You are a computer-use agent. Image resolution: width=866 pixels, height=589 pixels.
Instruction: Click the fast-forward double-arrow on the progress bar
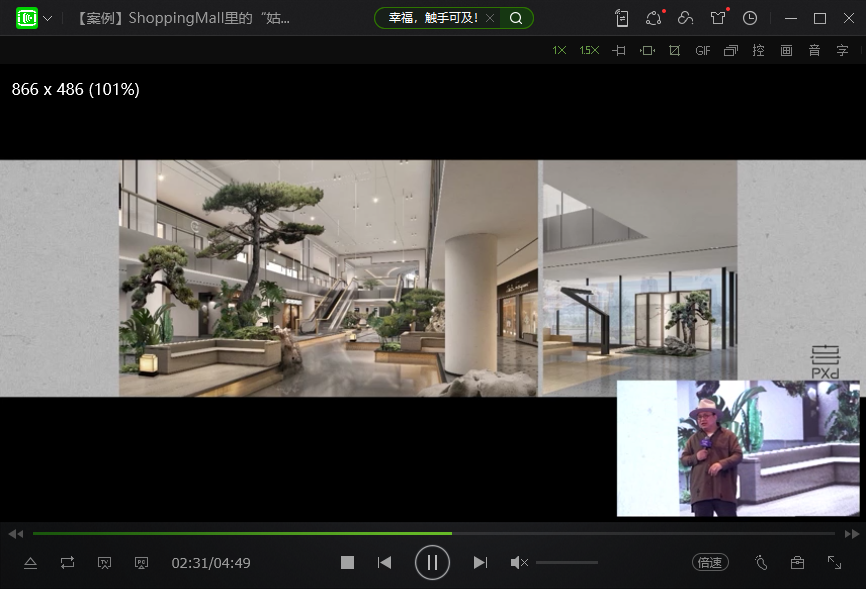click(x=852, y=534)
